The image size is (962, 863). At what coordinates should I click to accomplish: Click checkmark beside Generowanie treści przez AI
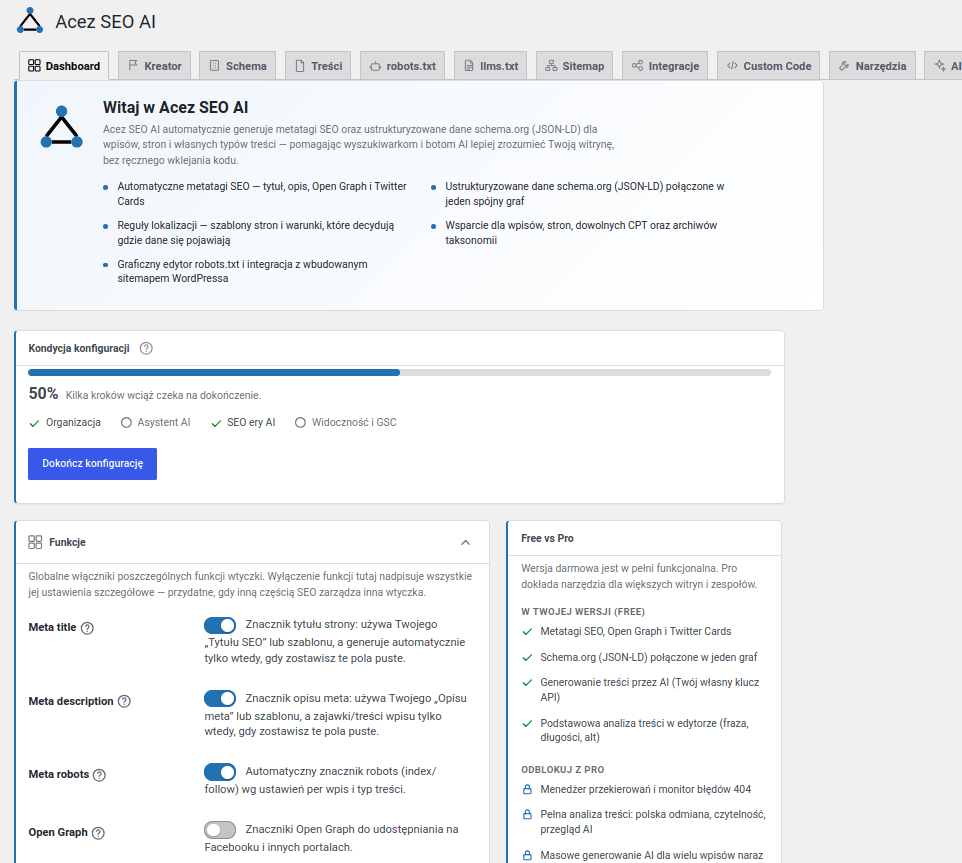tap(527, 683)
